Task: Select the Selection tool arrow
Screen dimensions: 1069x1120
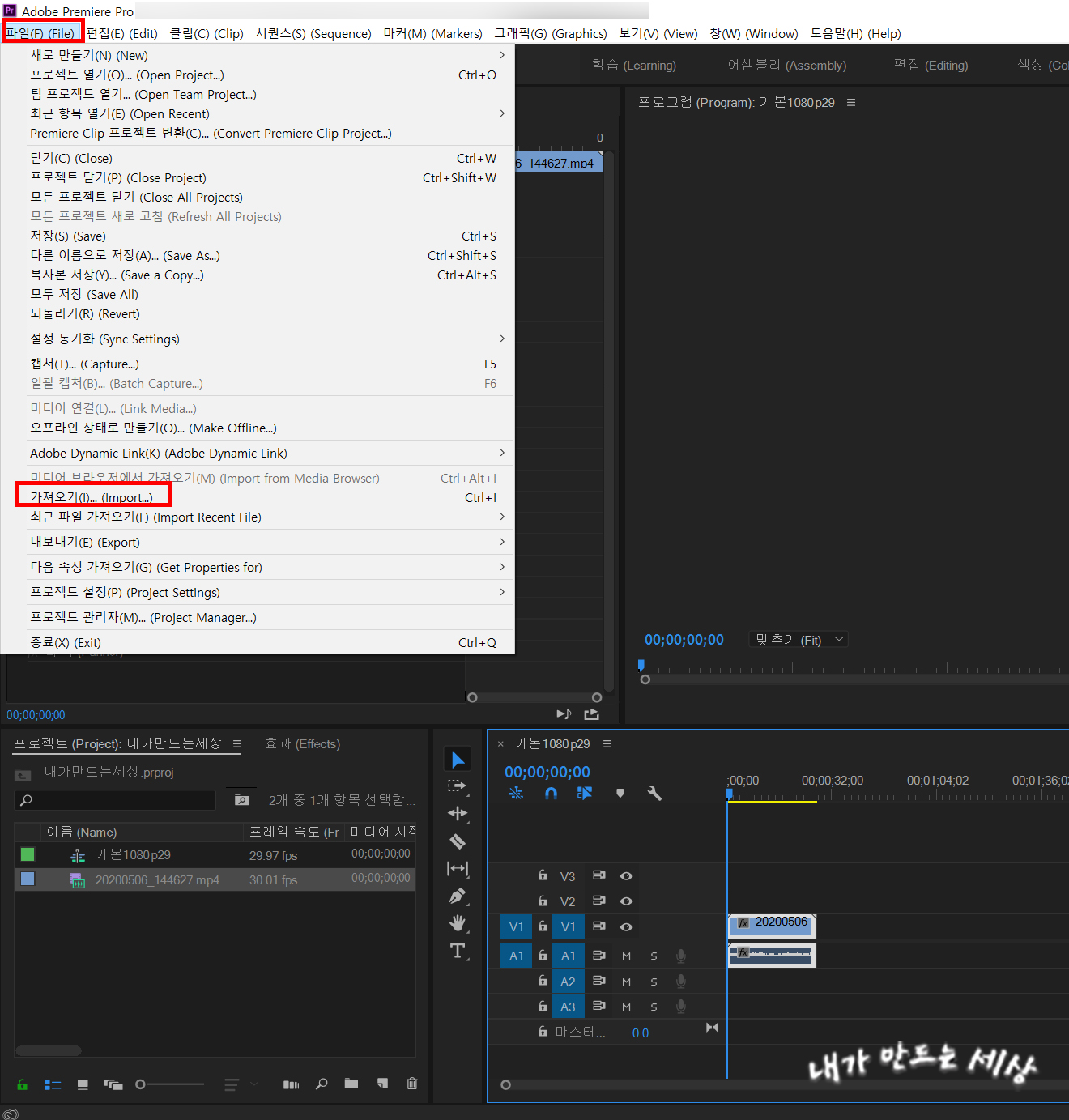Action: click(458, 759)
